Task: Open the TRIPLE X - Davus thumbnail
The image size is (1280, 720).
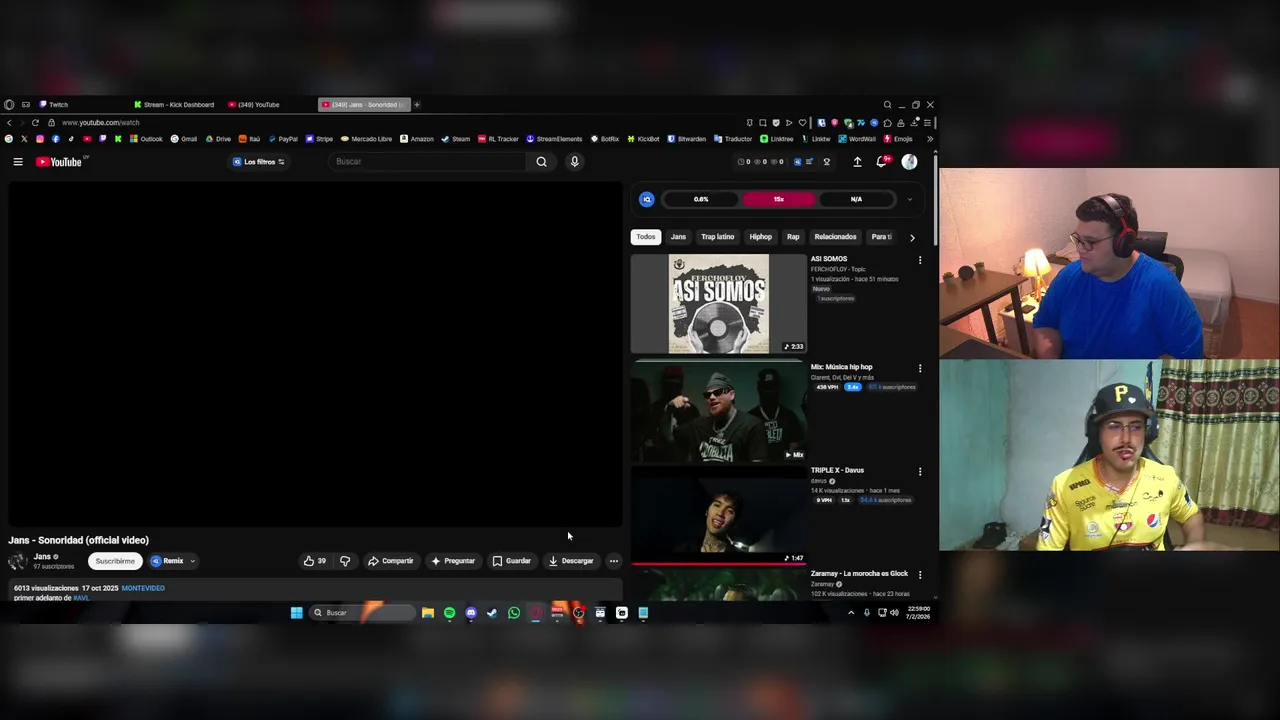Action: [x=718, y=514]
